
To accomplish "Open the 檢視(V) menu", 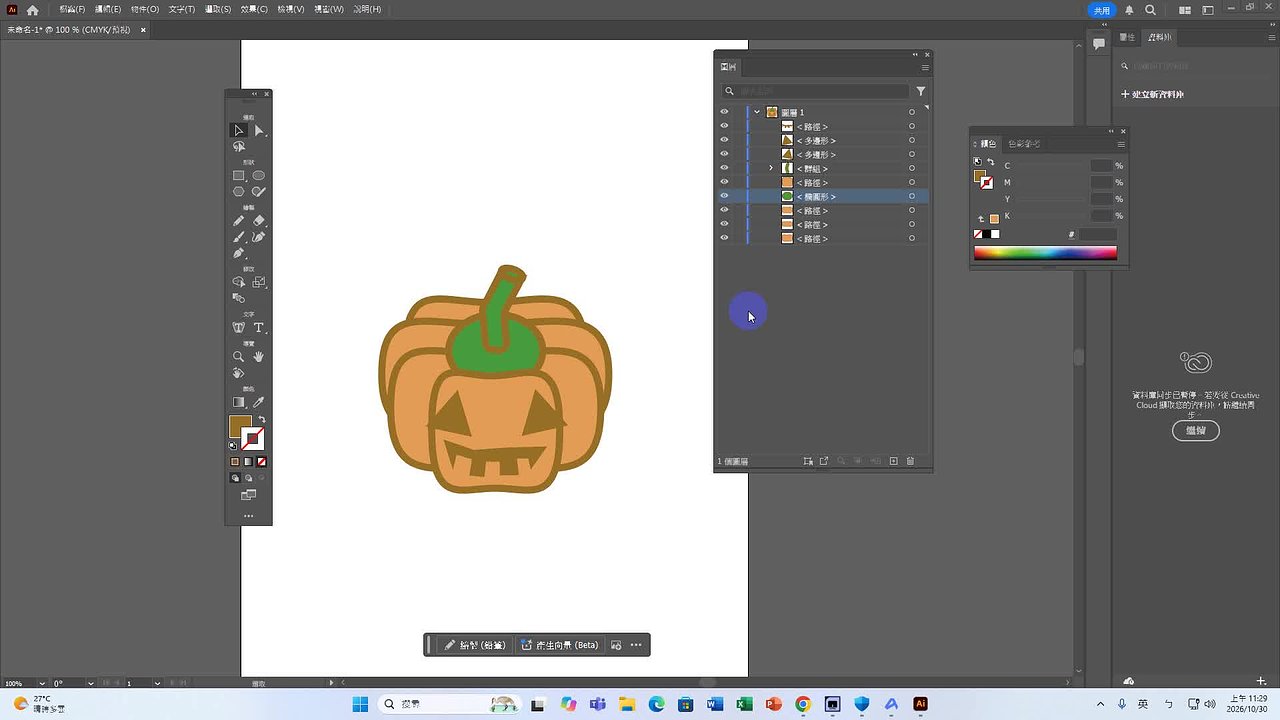I will click(x=291, y=9).
